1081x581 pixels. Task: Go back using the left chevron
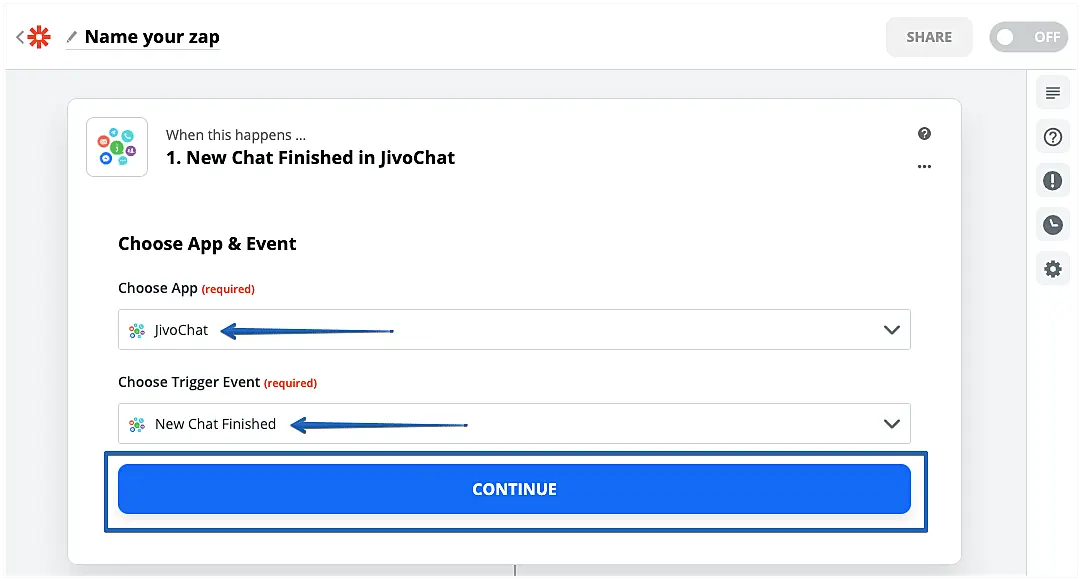19,37
